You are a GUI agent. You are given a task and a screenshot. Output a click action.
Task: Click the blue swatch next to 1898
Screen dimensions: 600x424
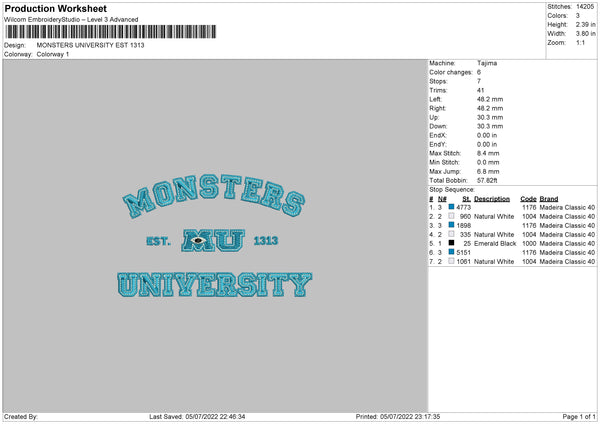click(451, 225)
